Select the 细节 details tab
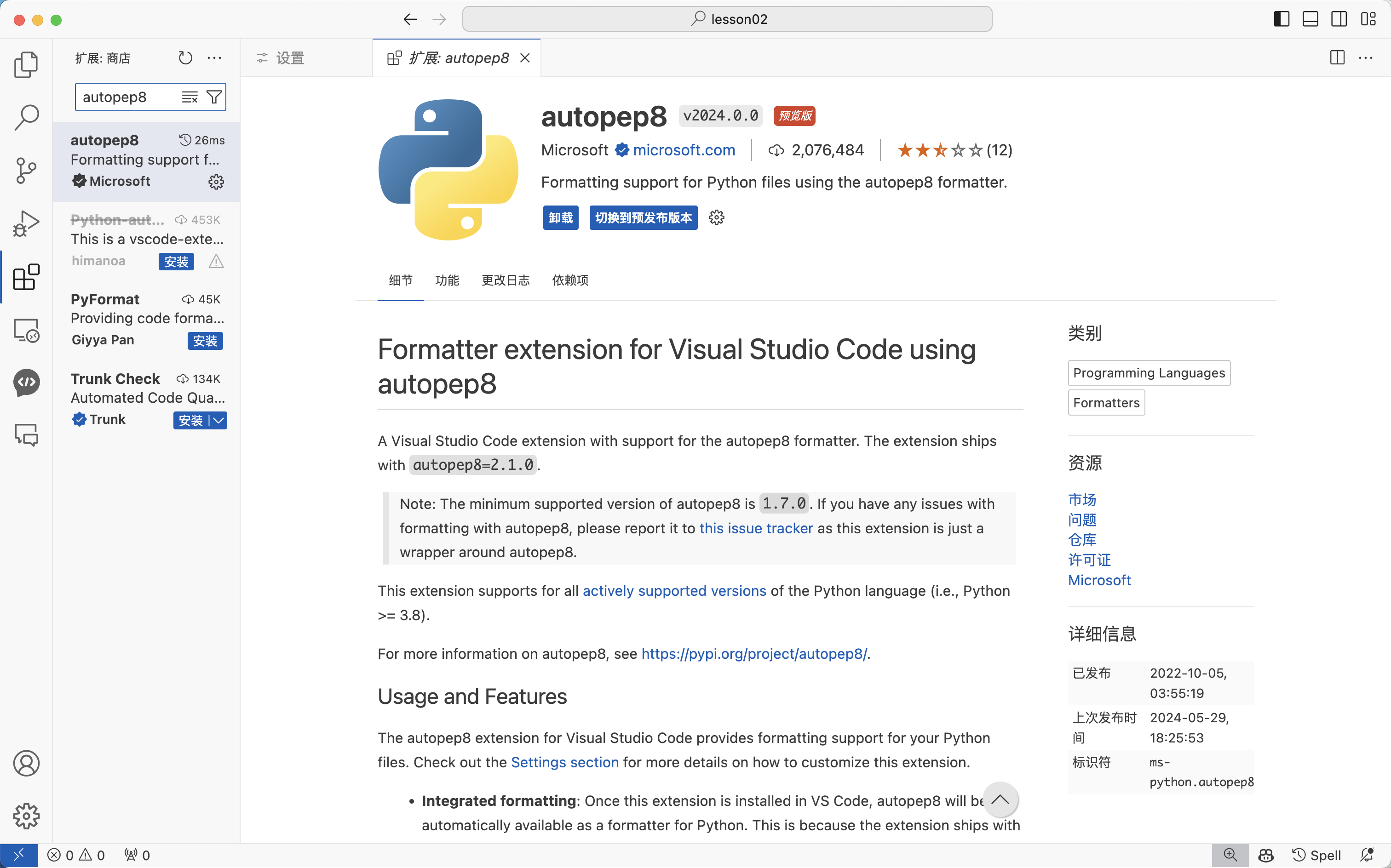 (401, 280)
